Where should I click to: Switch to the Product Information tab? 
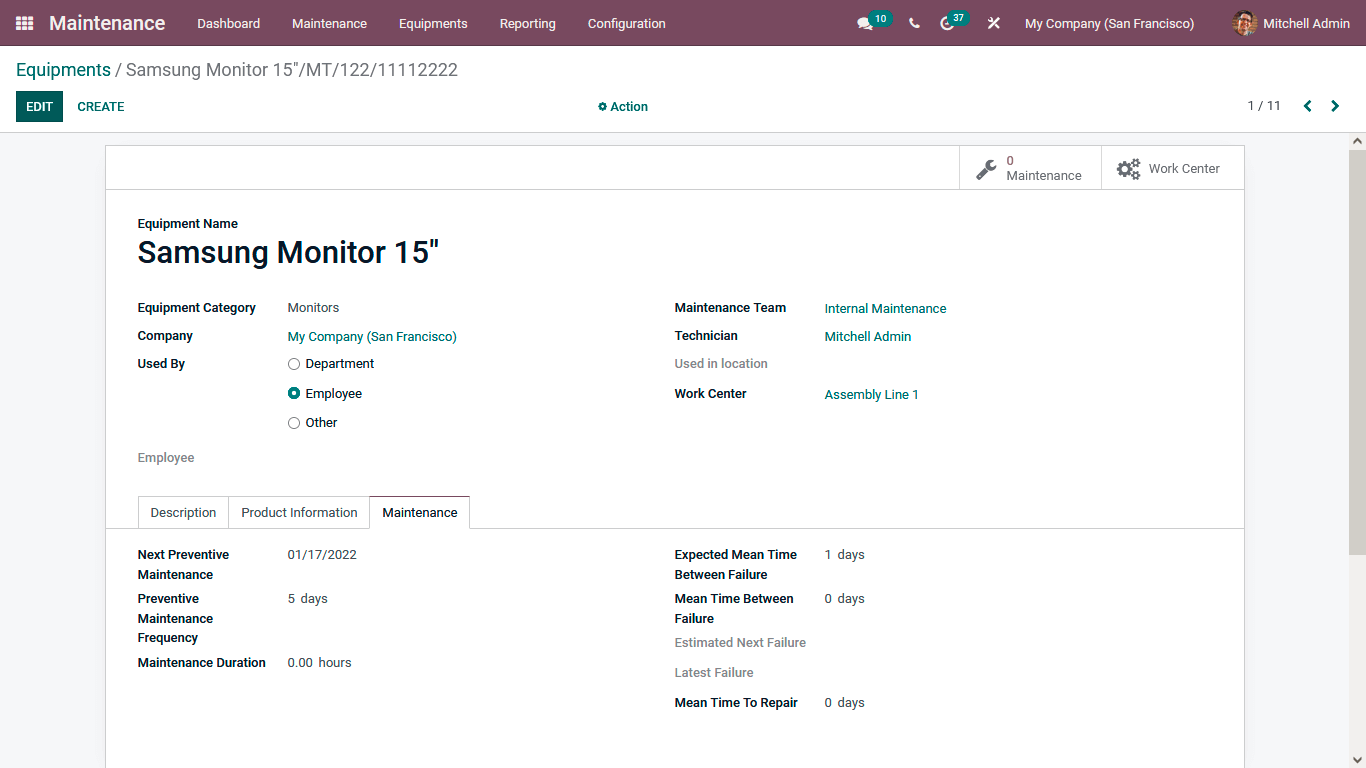pos(299,512)
